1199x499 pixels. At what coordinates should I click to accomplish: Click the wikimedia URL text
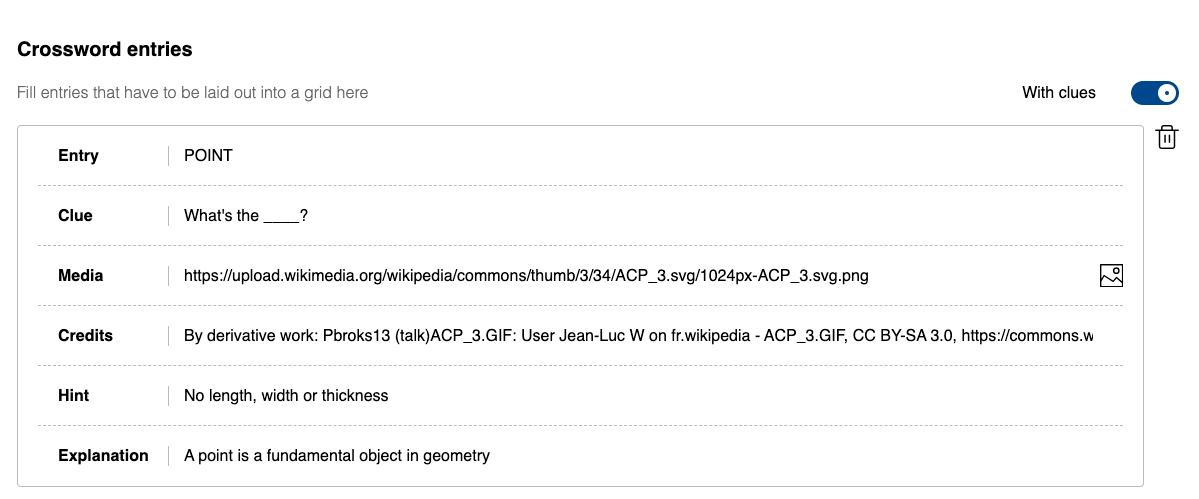(526, 276)
